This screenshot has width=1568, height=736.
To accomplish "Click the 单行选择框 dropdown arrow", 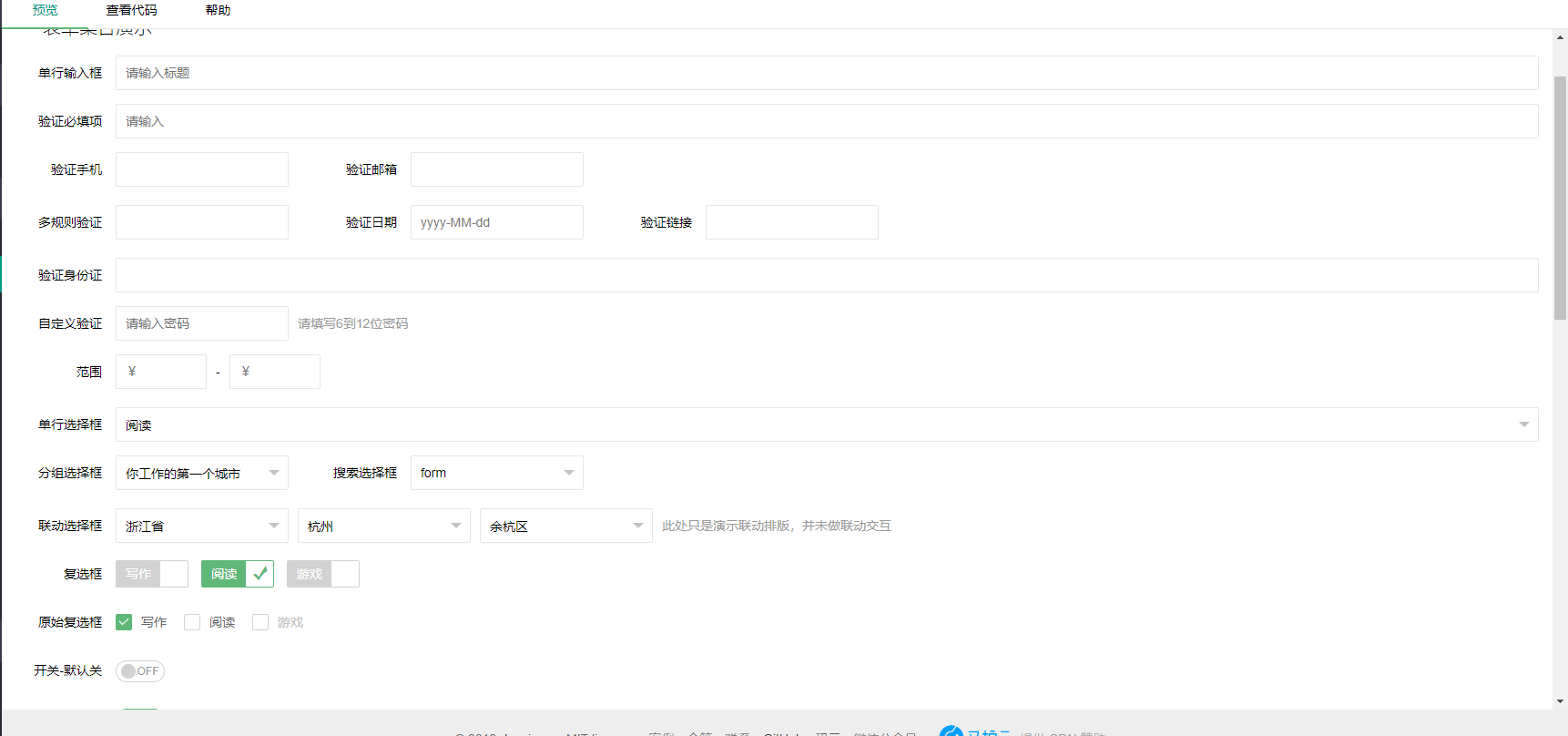I will [1523, 424].
